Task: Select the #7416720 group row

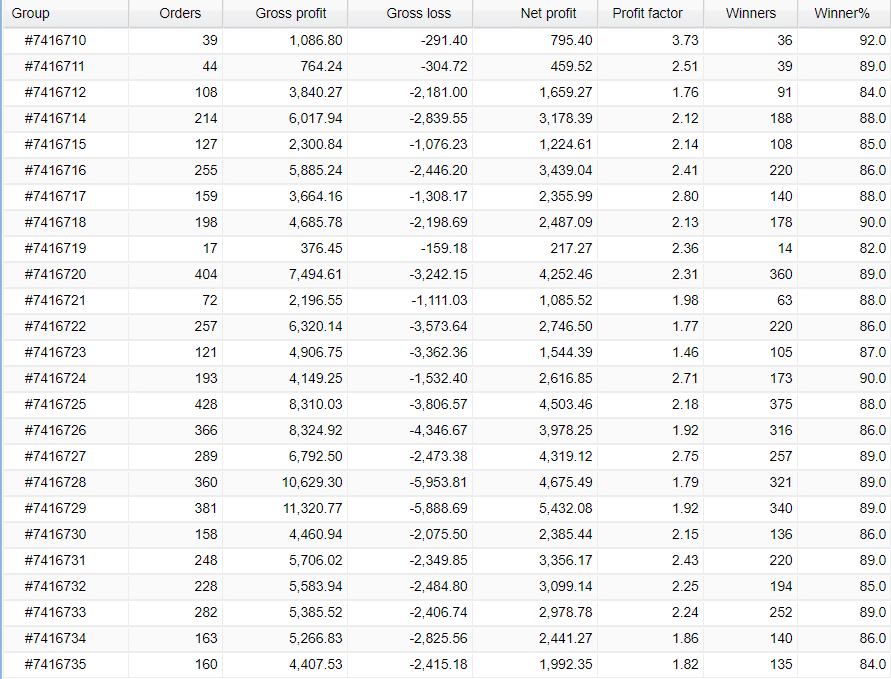Action: tap(55, 275)
